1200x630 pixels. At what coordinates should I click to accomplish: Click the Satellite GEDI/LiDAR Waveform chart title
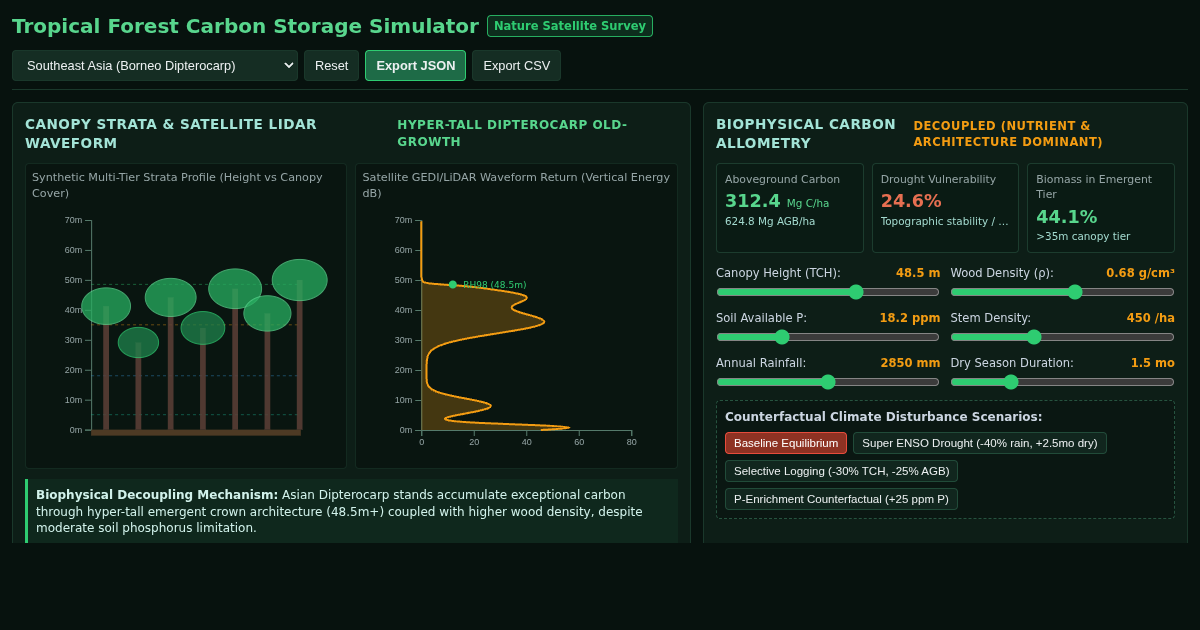(x=516, y=185)
